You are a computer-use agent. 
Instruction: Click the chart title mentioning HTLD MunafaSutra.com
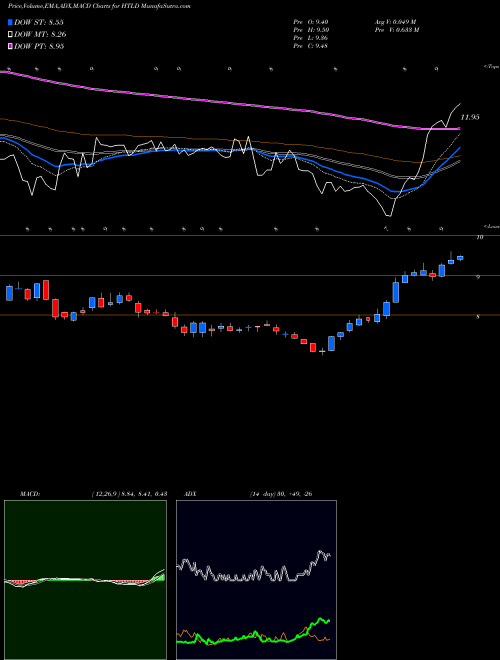point(99,7)
